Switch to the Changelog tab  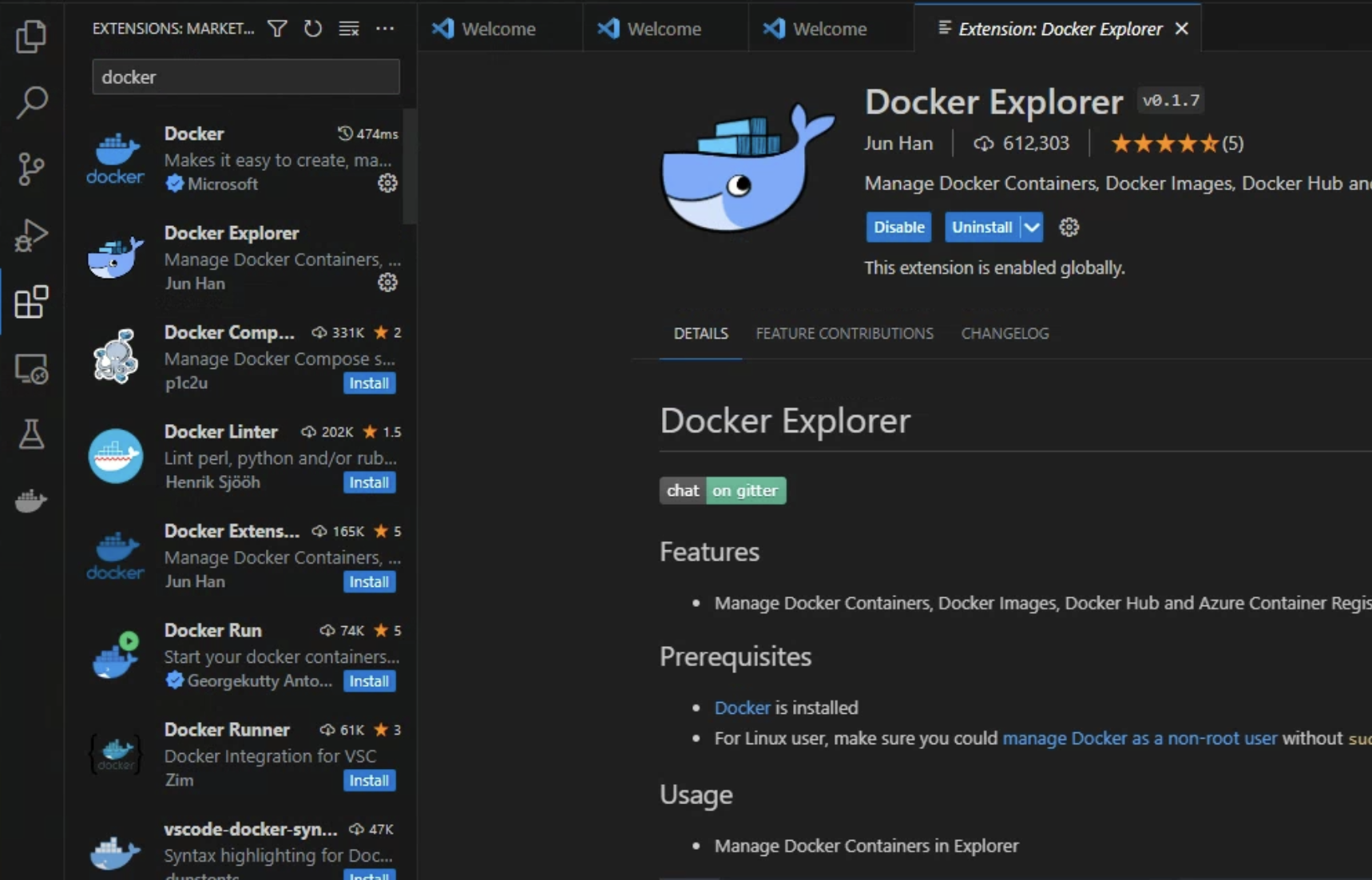(1005, 334)
